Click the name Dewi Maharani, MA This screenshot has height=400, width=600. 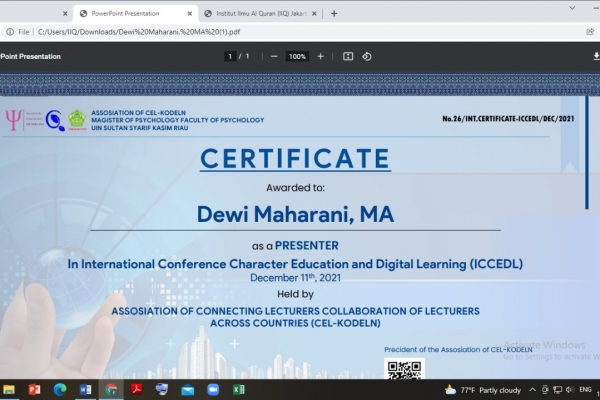pos(295,214)
